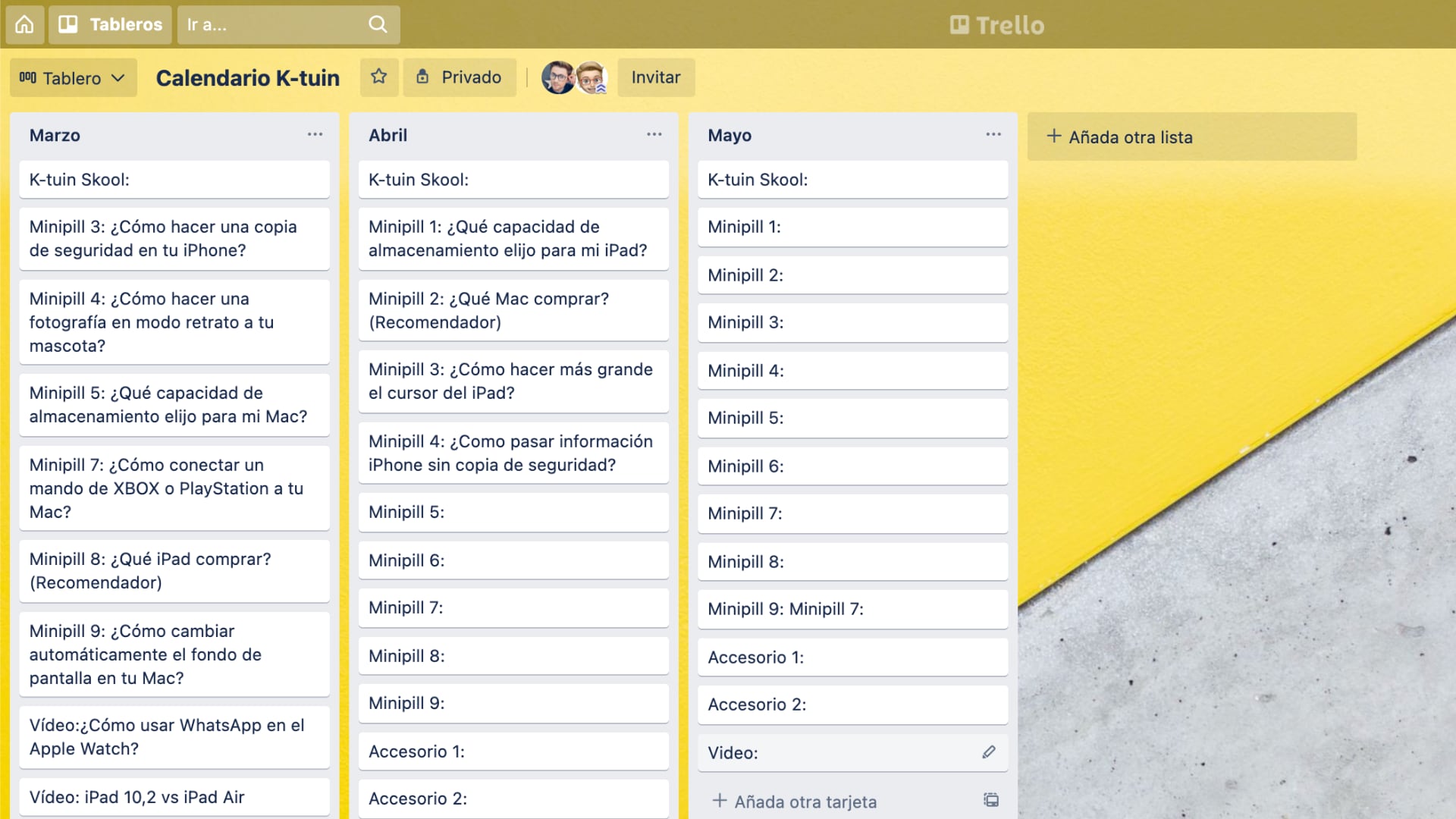Image resolution: width=1456 pixels, height=819 pixels.
Task: Go to the Trello home icon
Action: (24, 24)
